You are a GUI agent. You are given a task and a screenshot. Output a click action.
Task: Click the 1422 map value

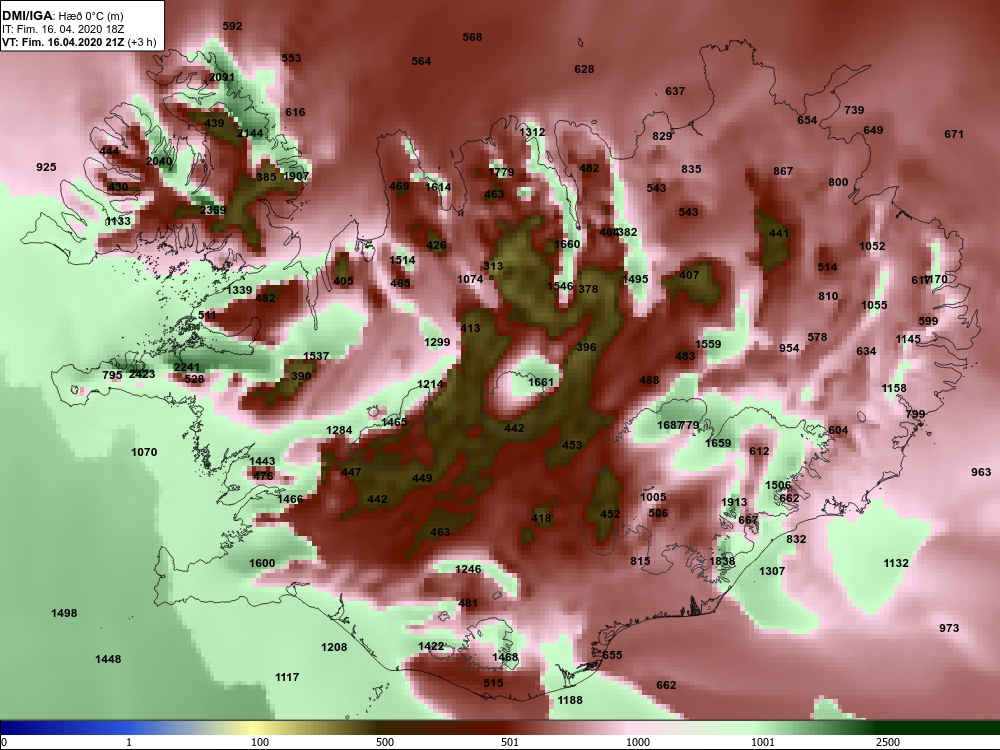pos(431,646)
